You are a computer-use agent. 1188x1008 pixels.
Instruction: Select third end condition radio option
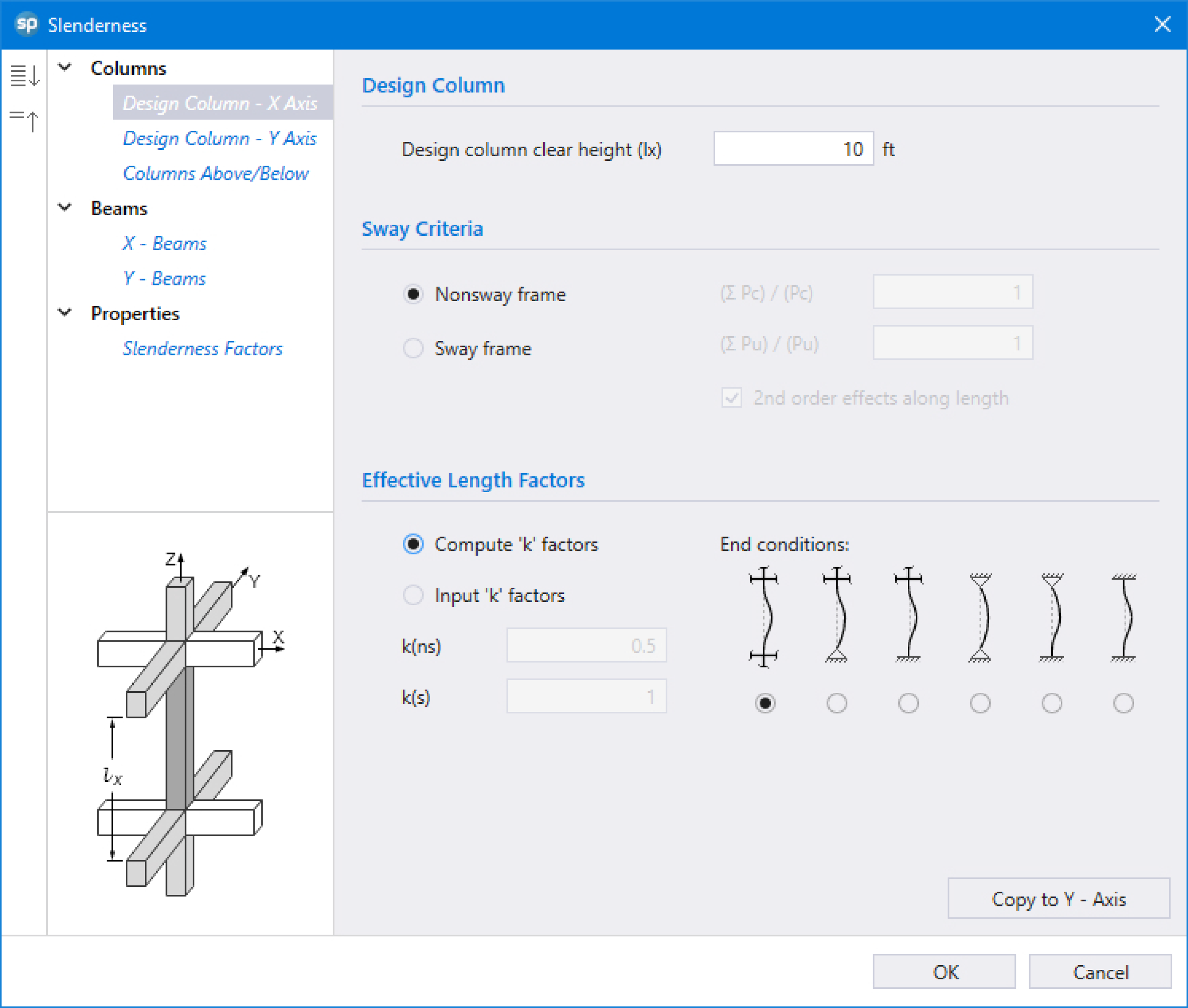click(x=909, y=703)
